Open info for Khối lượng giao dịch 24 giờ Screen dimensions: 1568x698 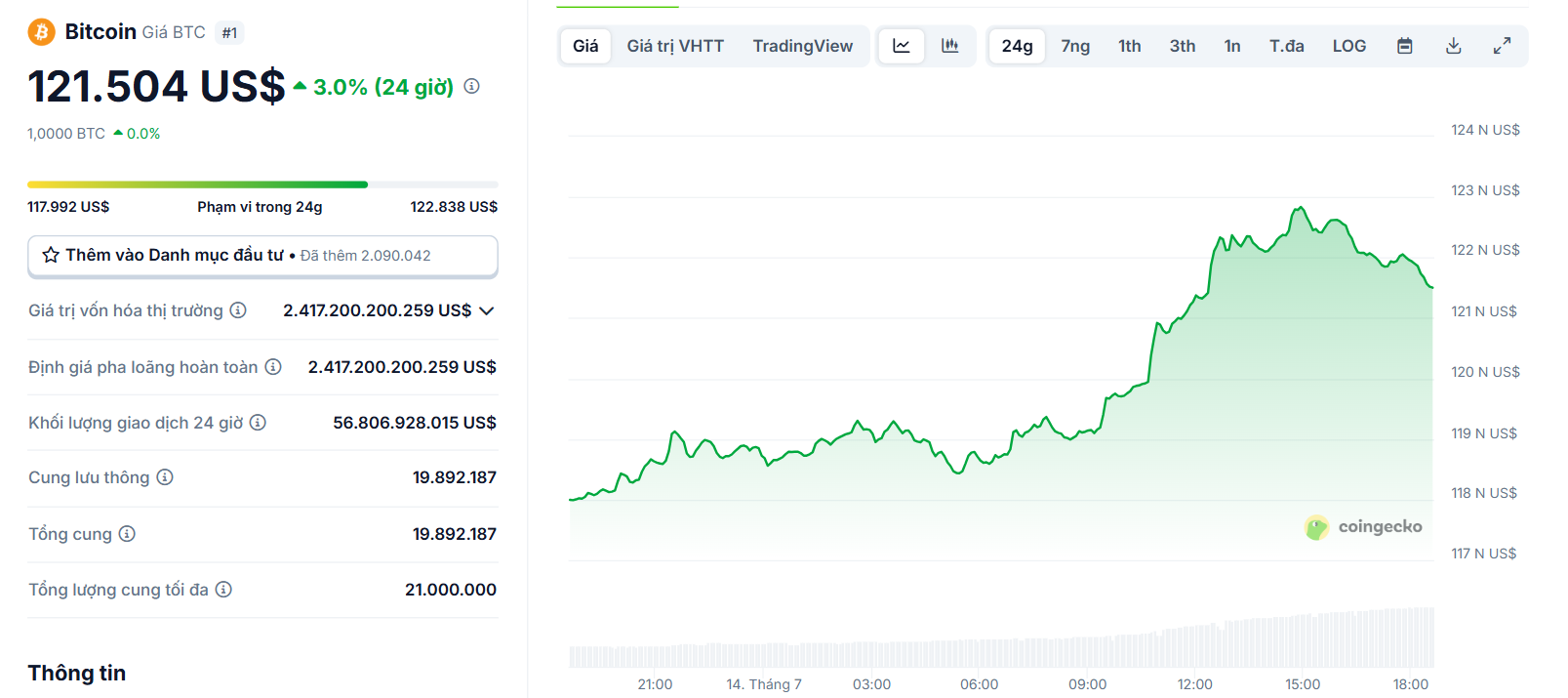click(x=258, y=423)
